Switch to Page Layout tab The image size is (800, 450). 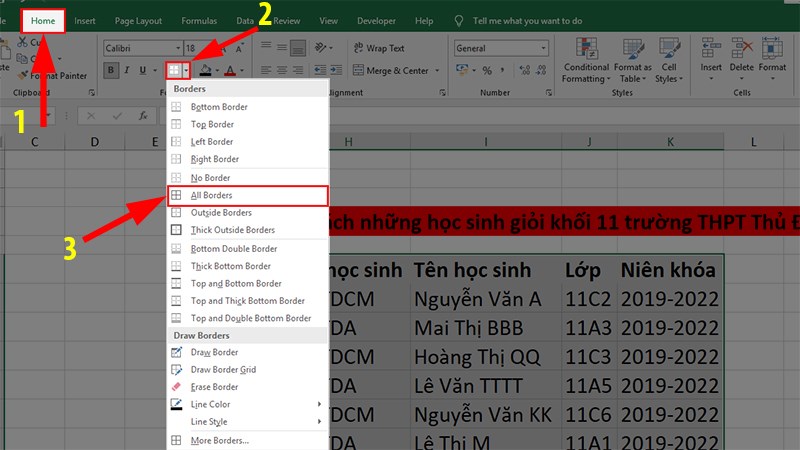pyautogui.click(x=138, y=21)
